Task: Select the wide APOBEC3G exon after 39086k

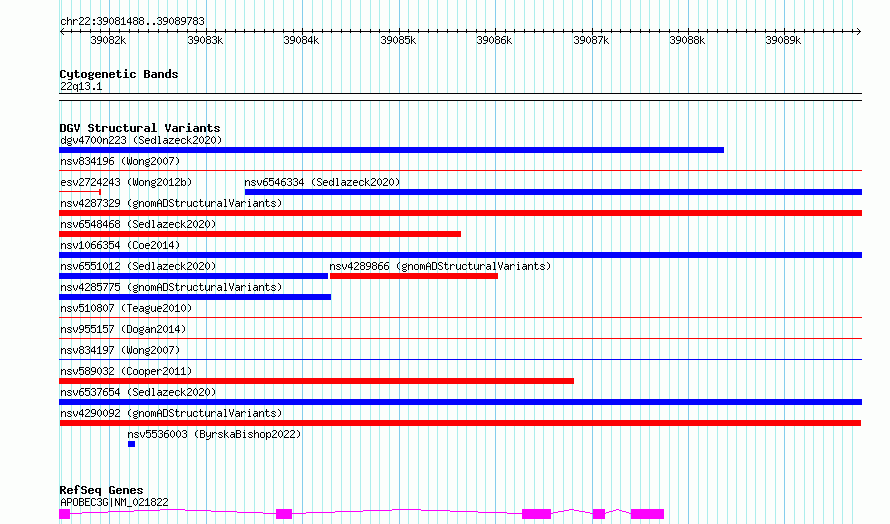Action: (536, 514)
